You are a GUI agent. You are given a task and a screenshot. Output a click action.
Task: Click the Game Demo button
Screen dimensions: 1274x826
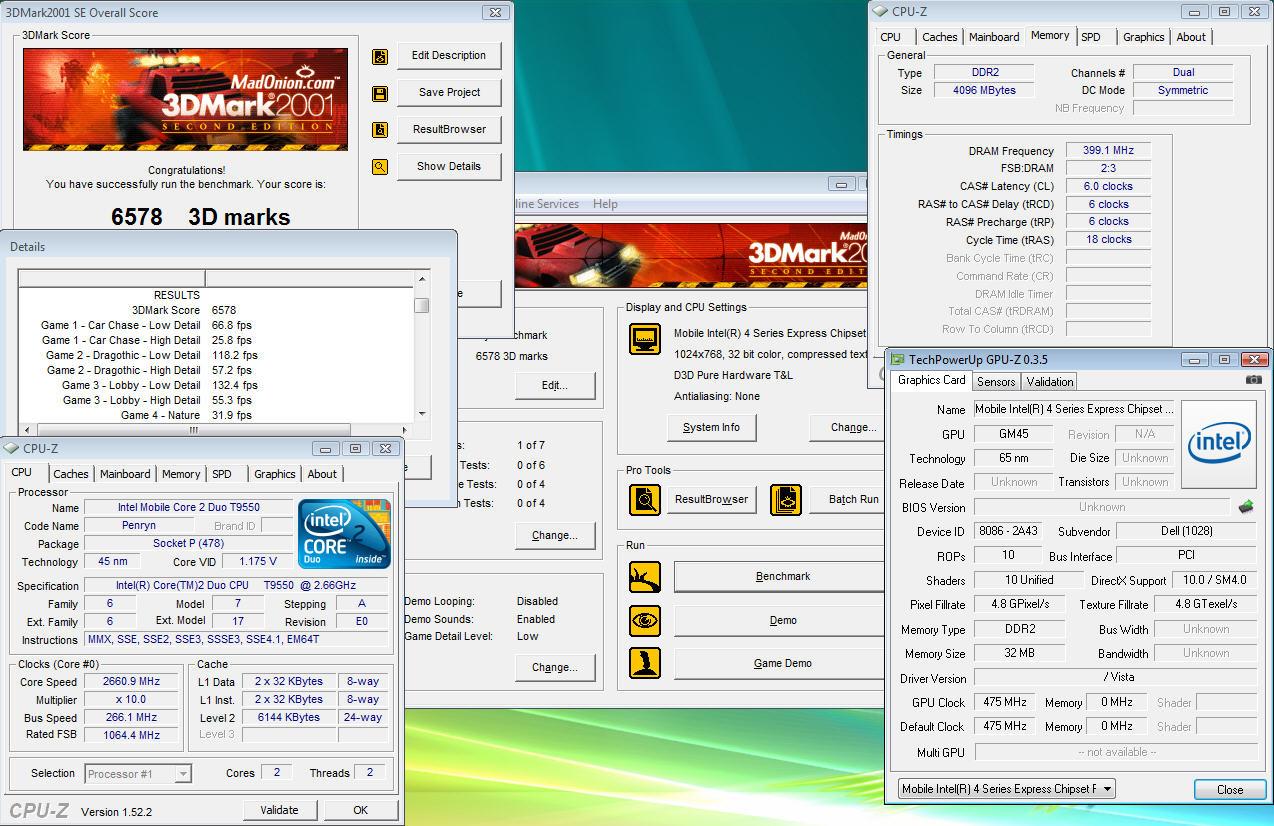point(778,664)
